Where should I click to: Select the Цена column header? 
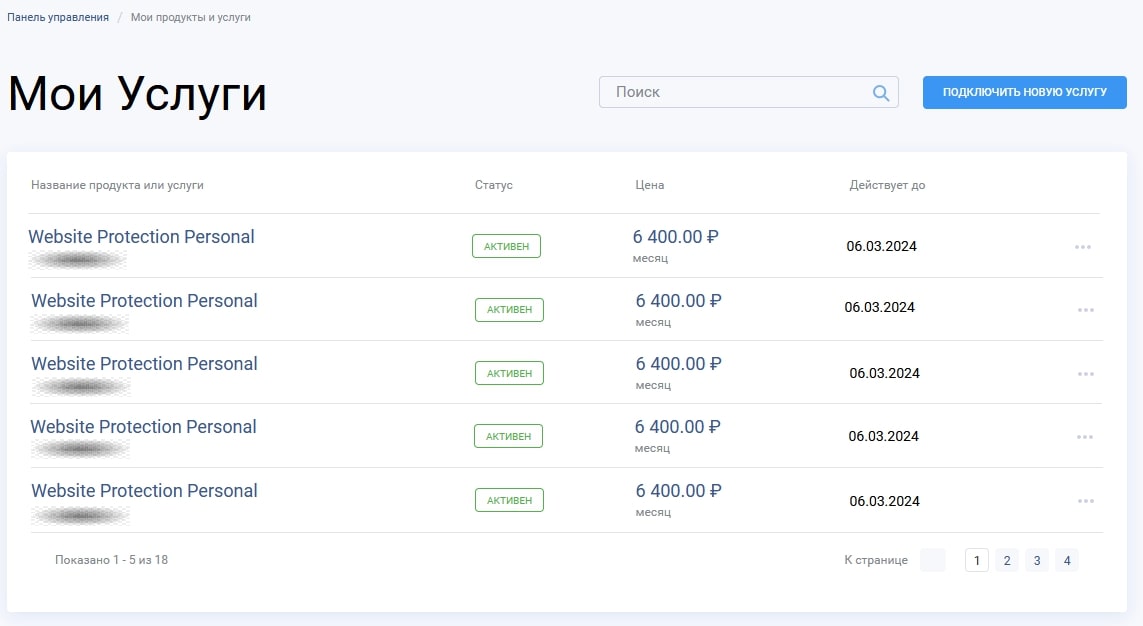click(x=649, y=185)
